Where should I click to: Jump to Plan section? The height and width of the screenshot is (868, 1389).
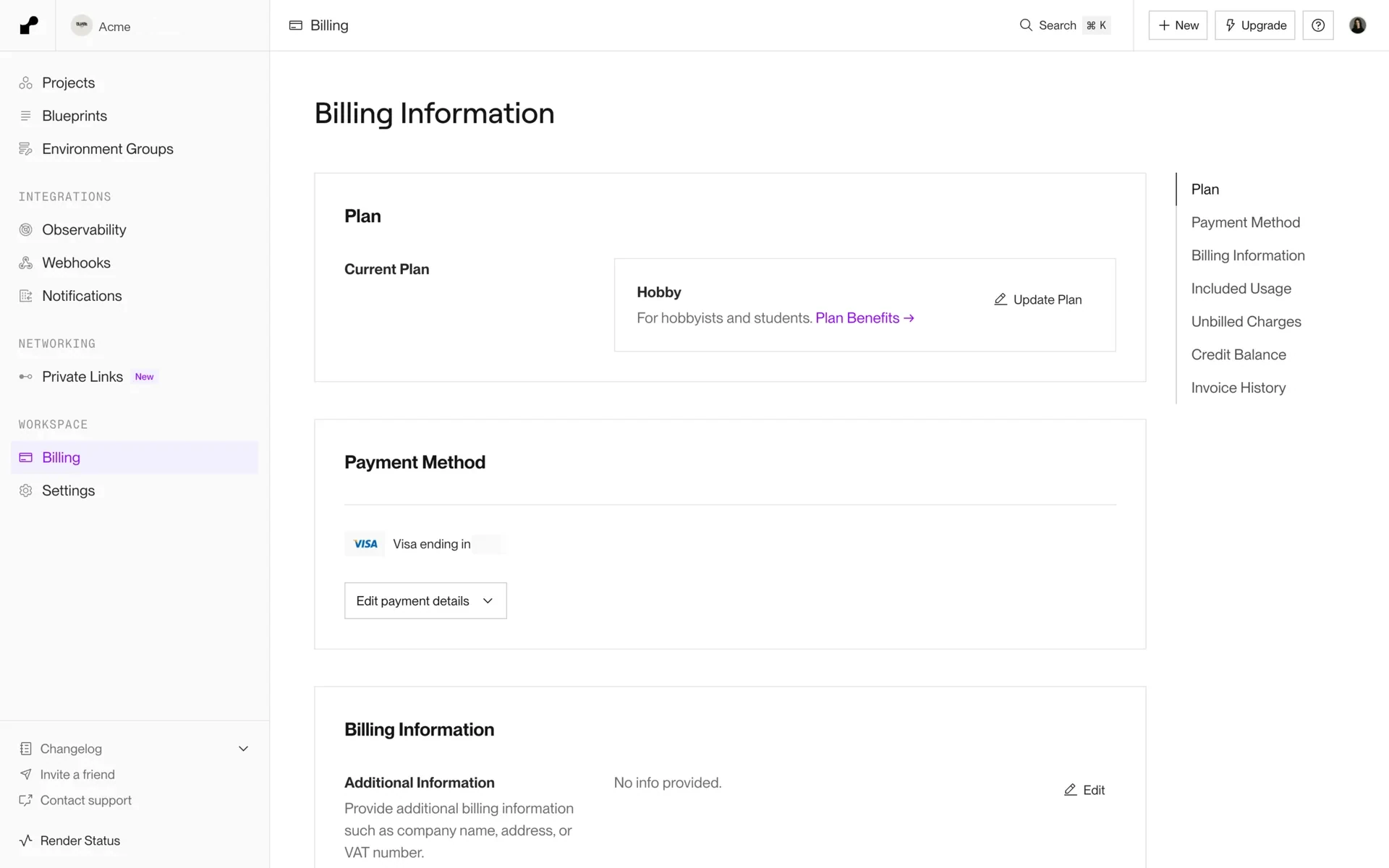[x=1205, y=190]
